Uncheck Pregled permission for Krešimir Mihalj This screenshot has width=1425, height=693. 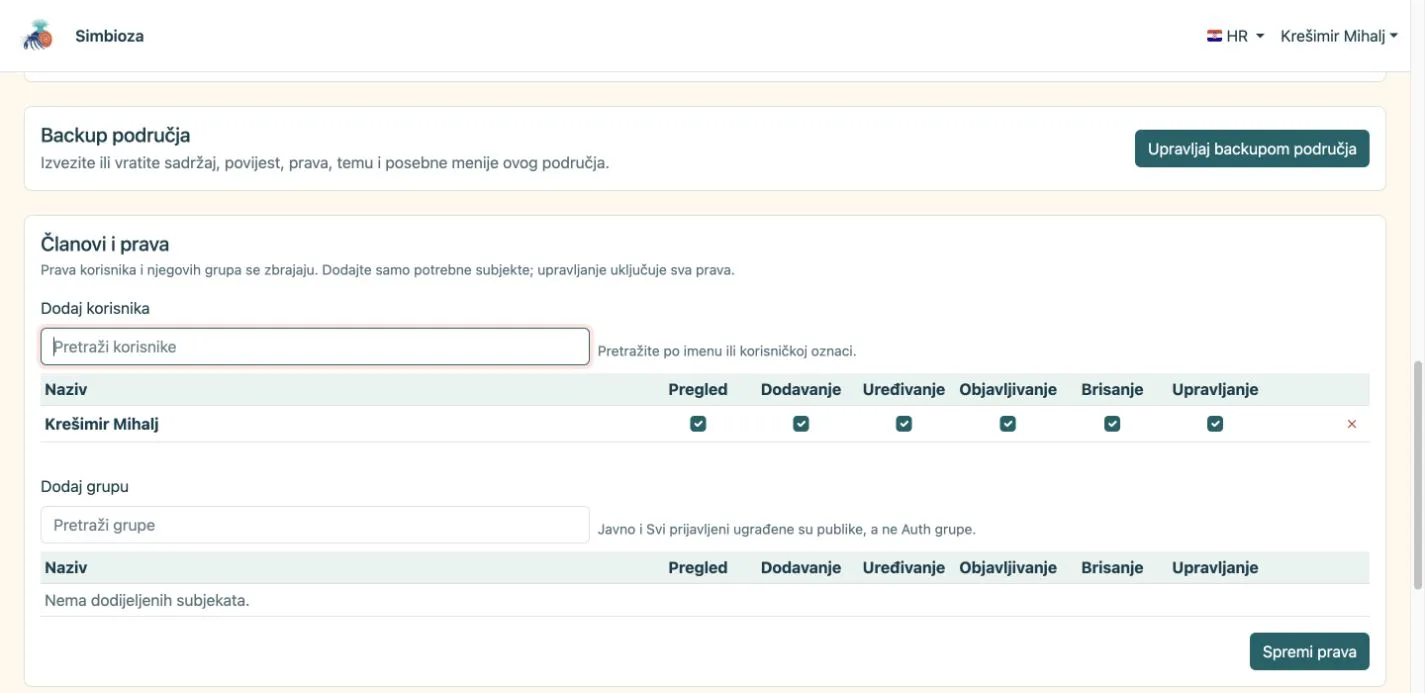[698, 424]
